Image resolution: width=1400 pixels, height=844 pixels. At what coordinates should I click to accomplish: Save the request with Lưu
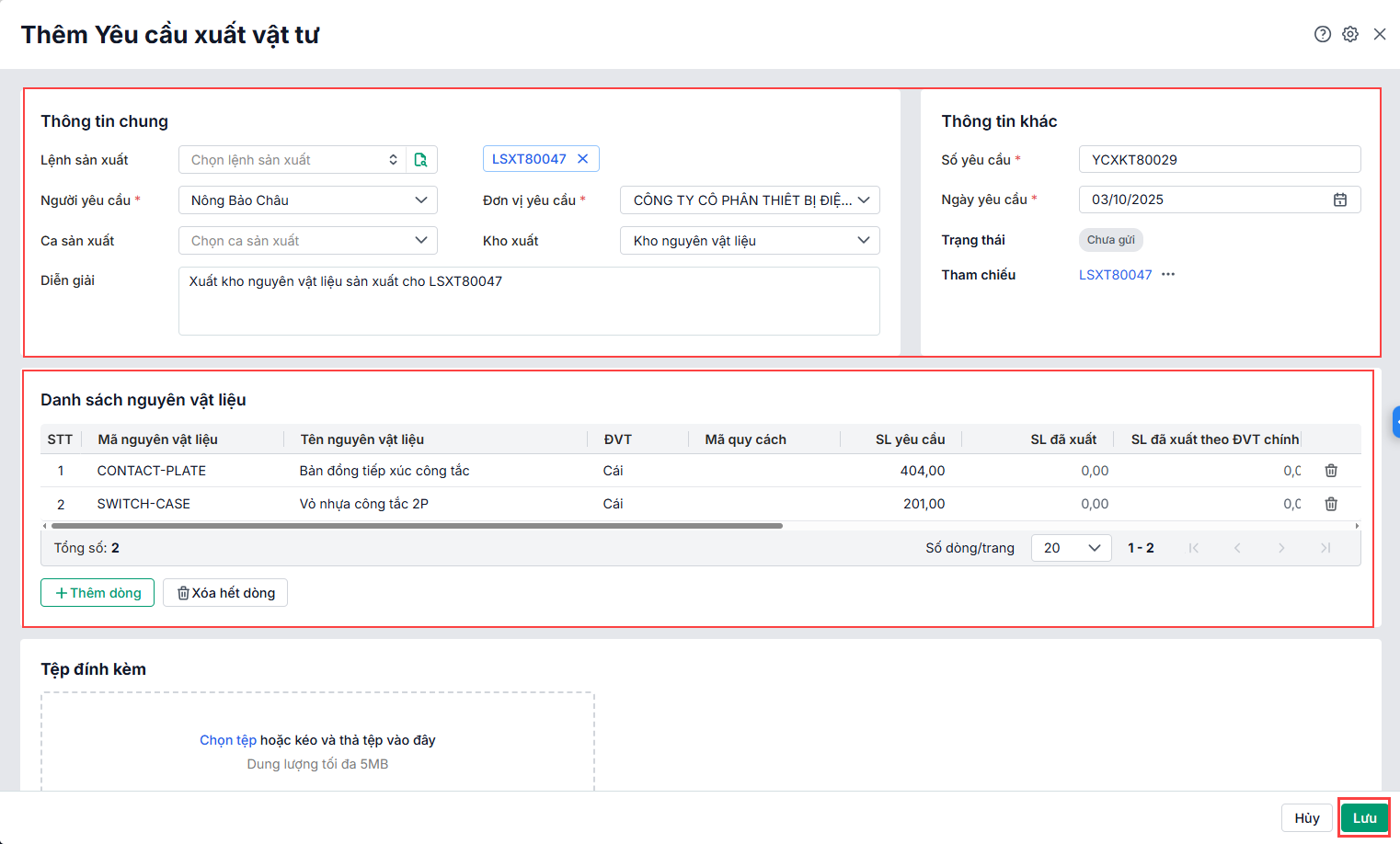click(1364, 818)
